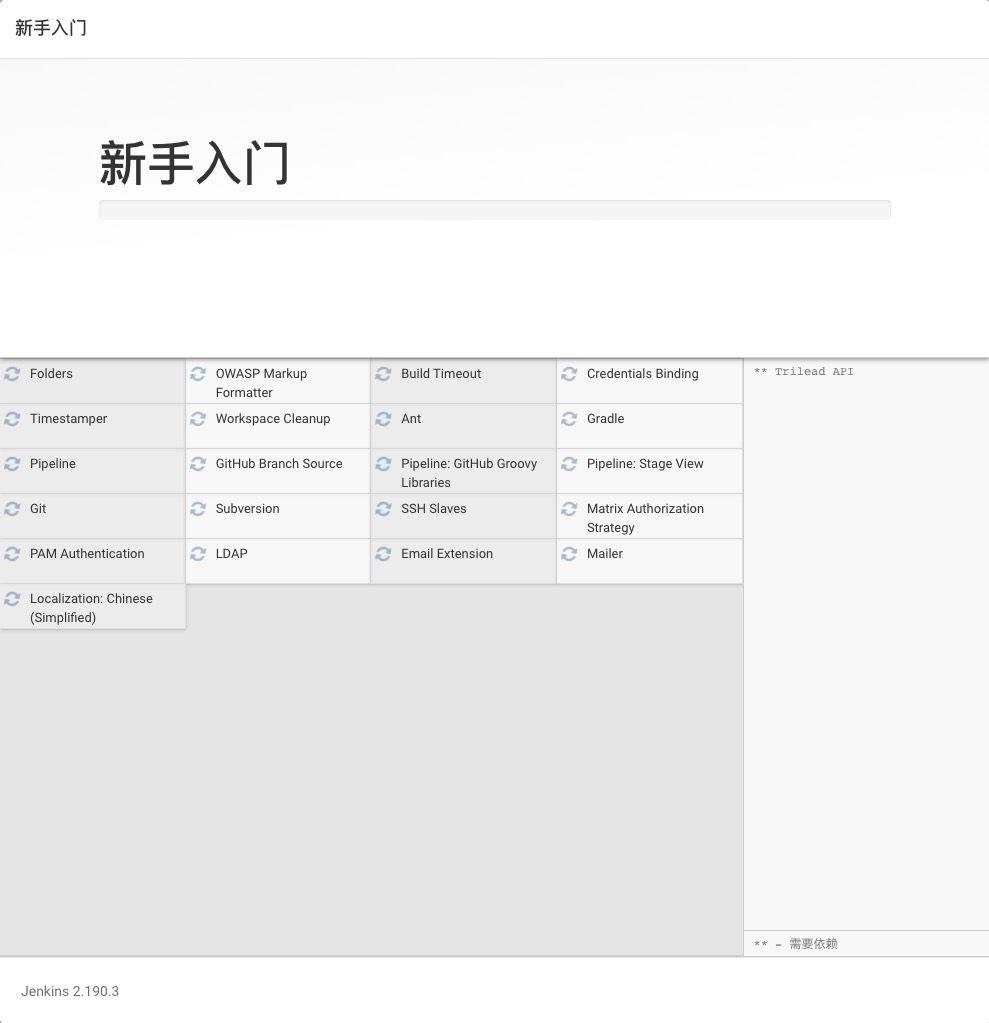
Task: Click the Localization: Chinese (Simplified) label
Action: click(91, 608)
